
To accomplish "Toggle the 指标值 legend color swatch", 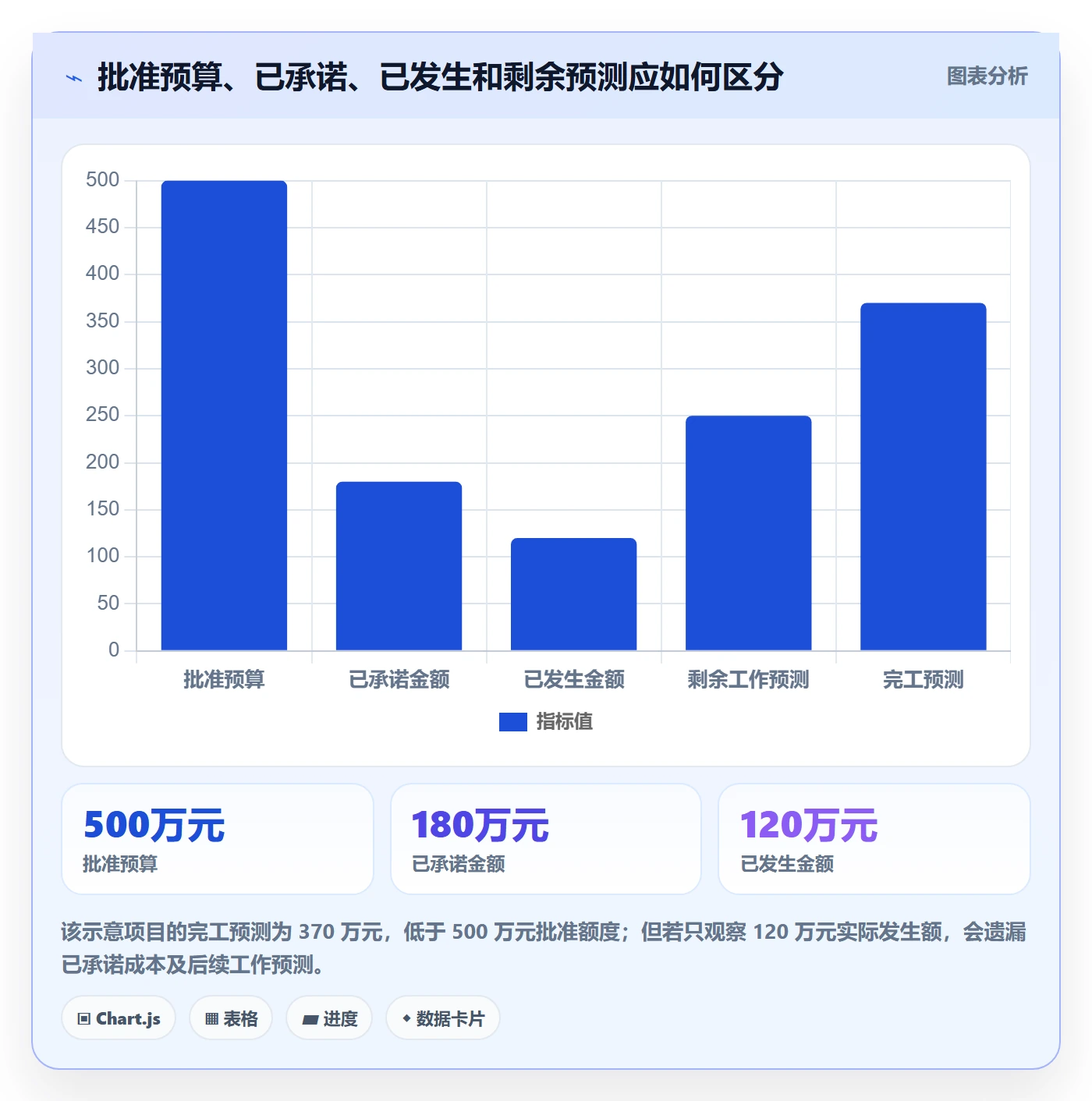I will 512,722.
